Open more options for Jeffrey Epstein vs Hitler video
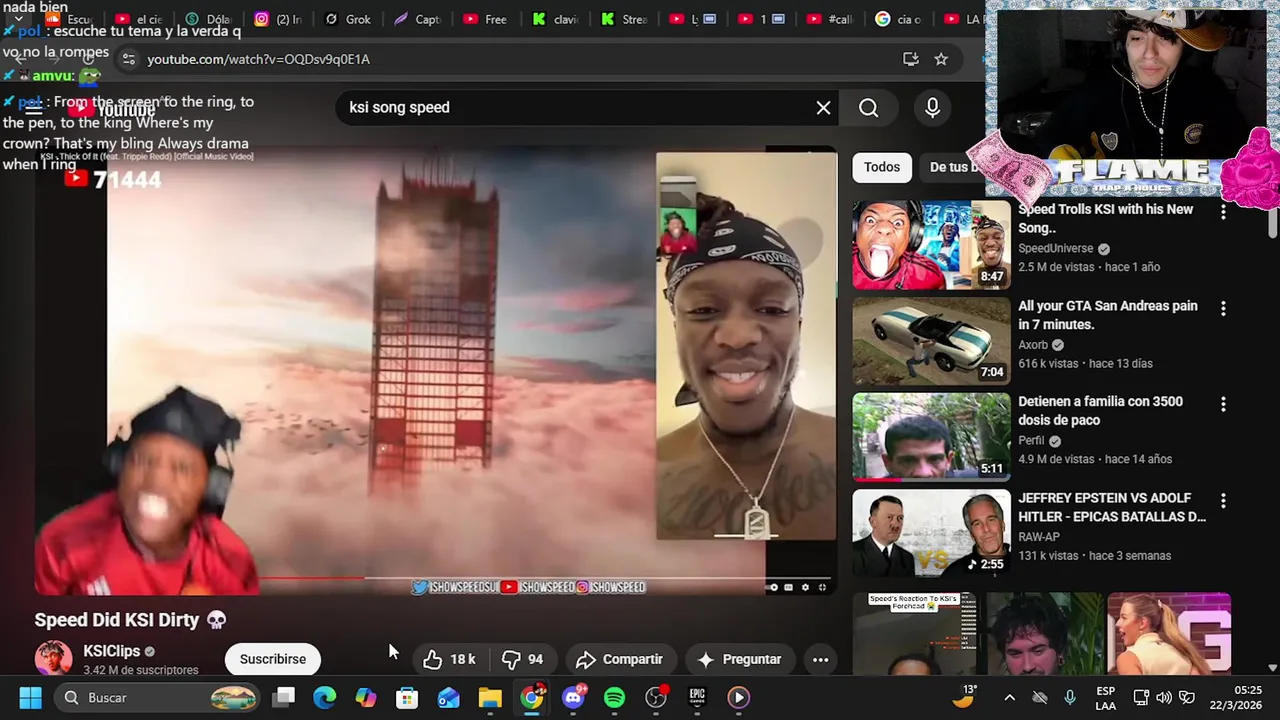This screenshot has height=720, width=1280. [1223, 500]
